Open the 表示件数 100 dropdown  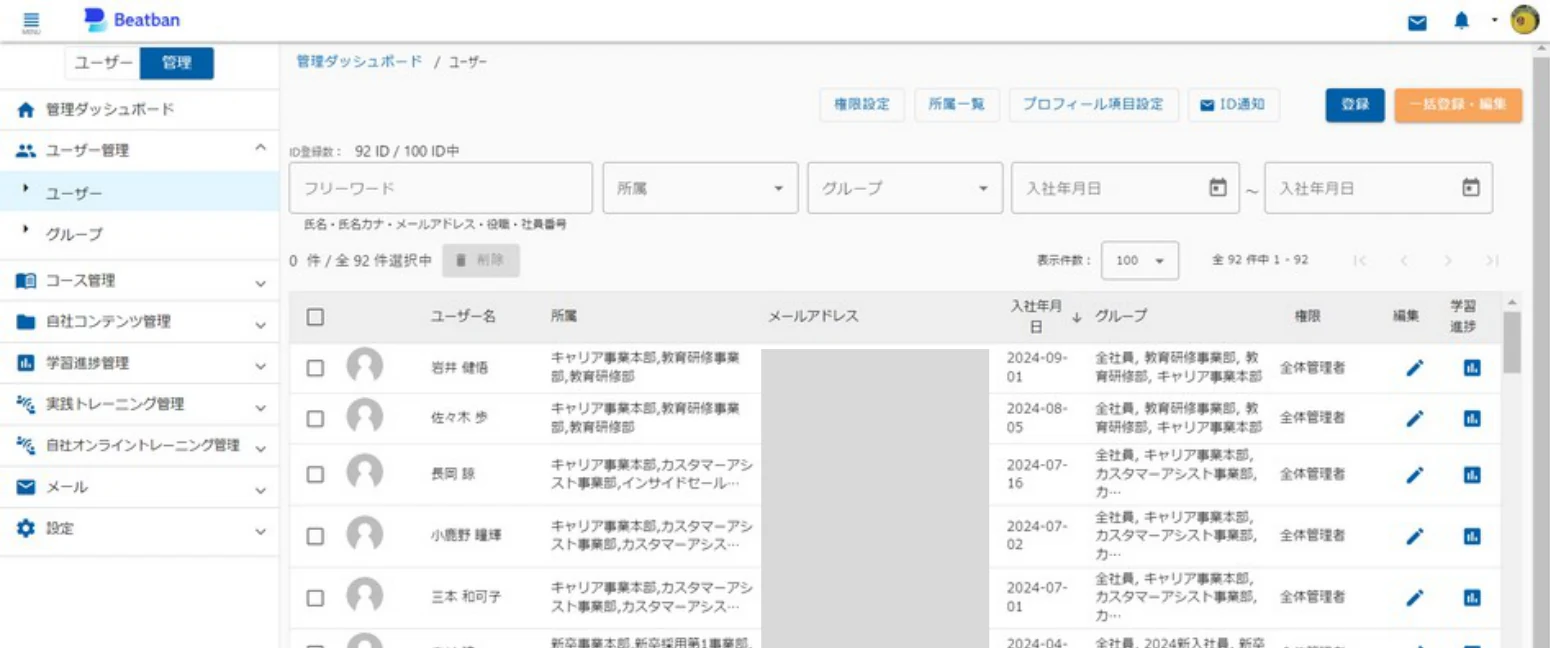tap(1140, 260)
